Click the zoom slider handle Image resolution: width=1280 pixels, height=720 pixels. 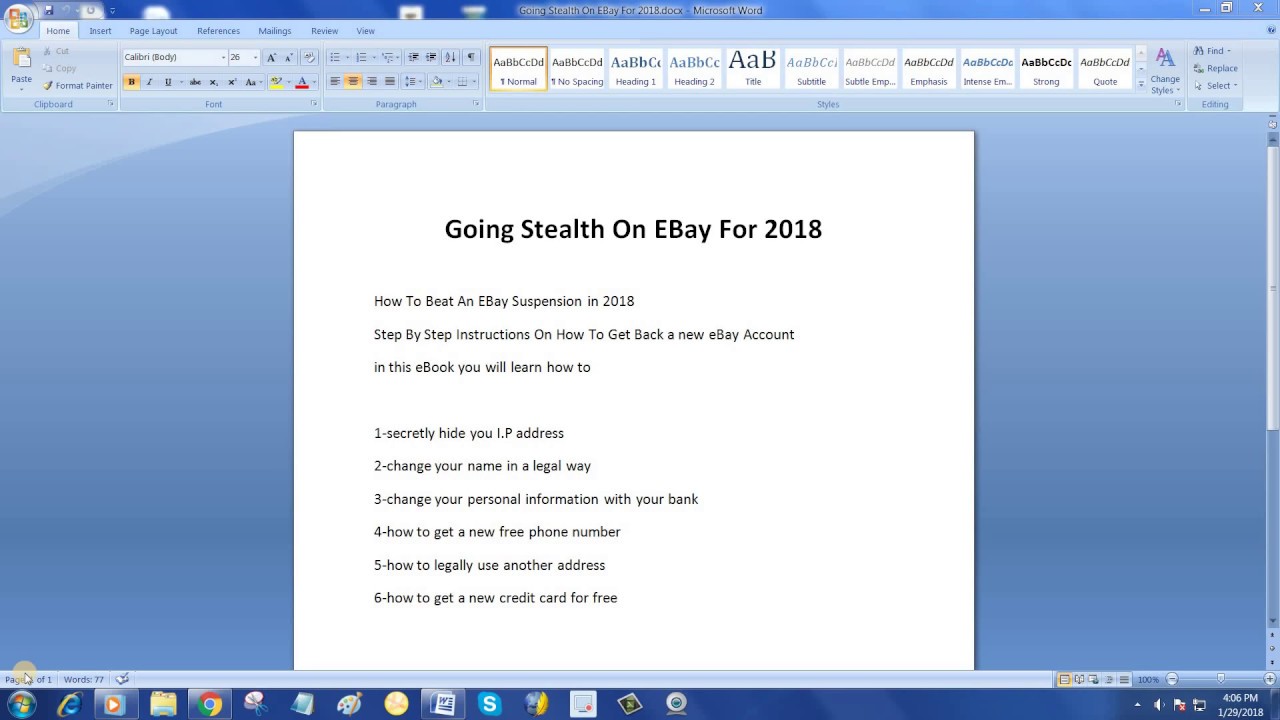[x=1220, y=679]
